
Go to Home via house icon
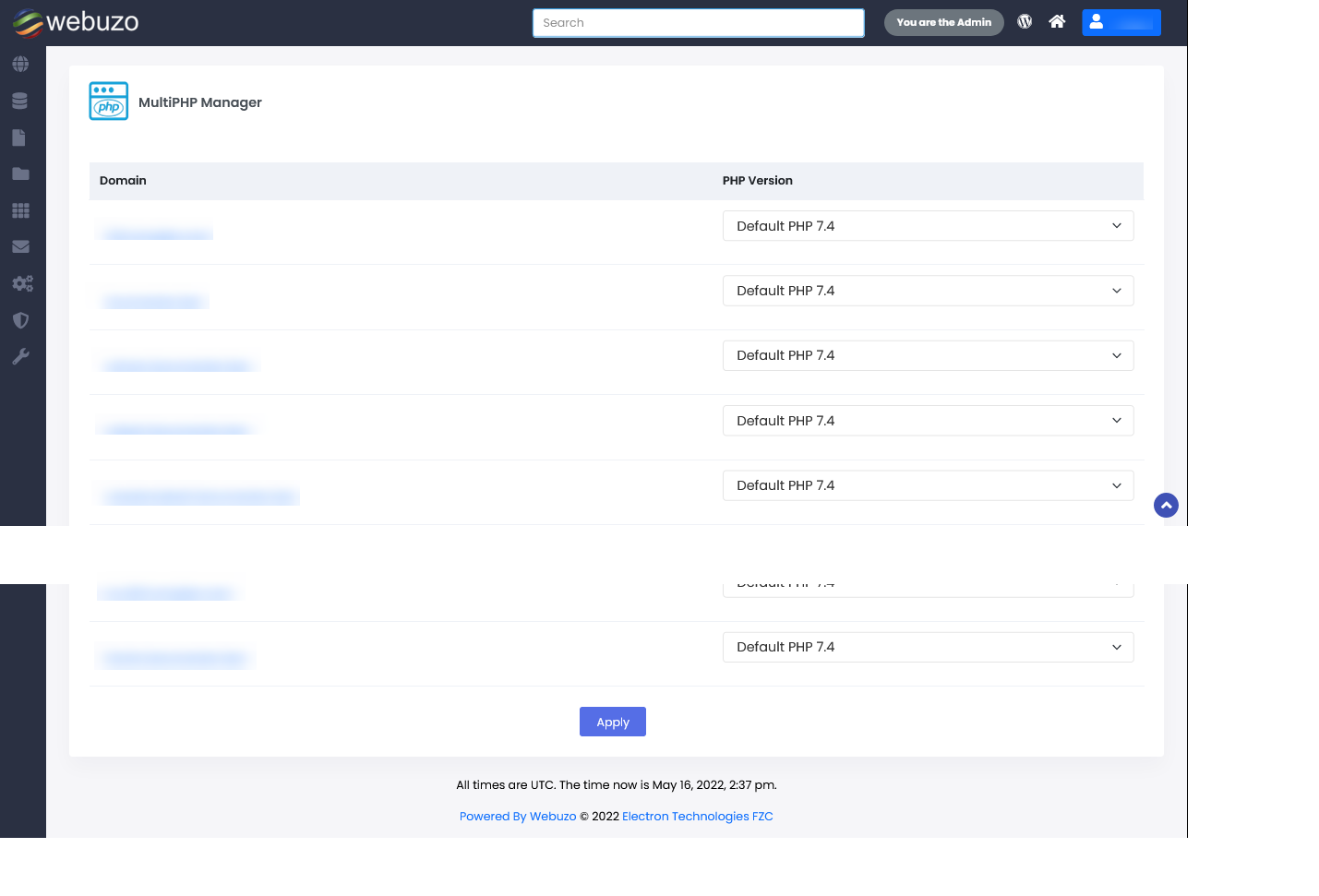click(x=1057, y=22)
